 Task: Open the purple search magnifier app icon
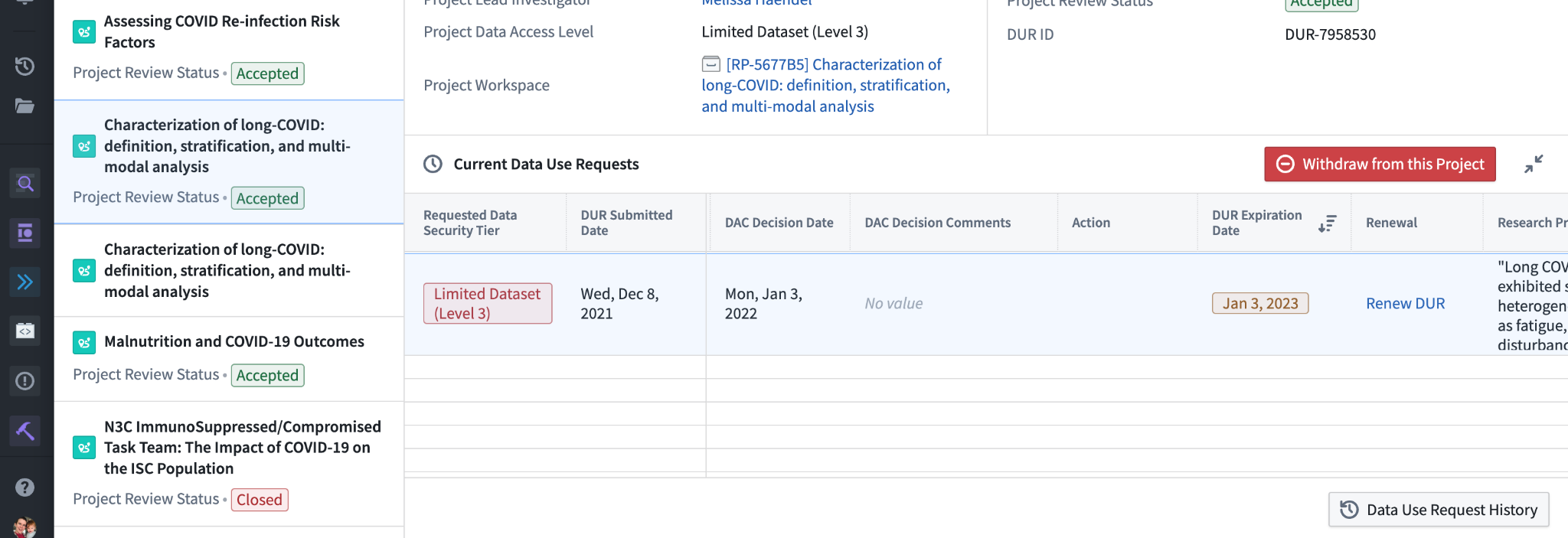(x=25, y=184)
